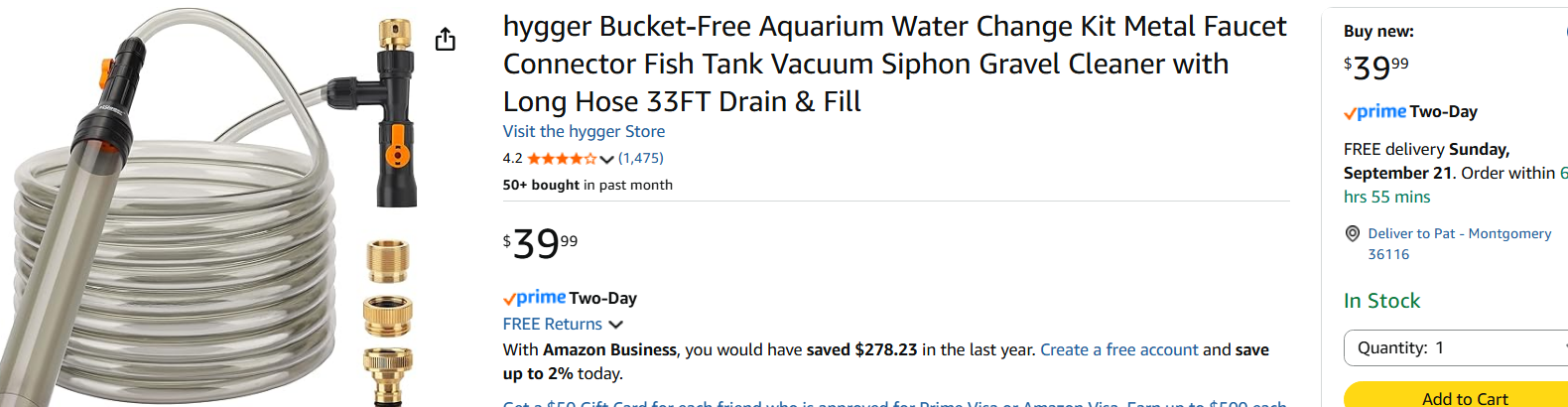This screenshot has width=1568, height=407.
Task: Open the 1,475 reviews link
Action: (x=641, y=158)
